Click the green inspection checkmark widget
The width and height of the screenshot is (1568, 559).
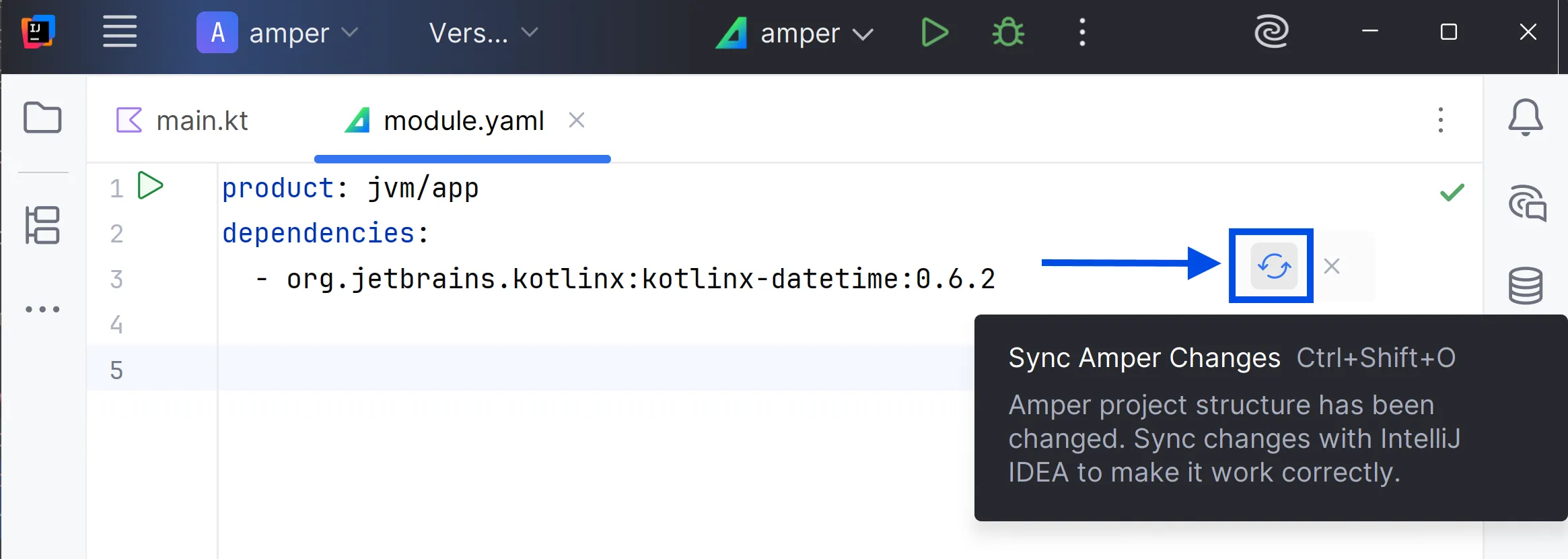click(x=1452, y=193)
